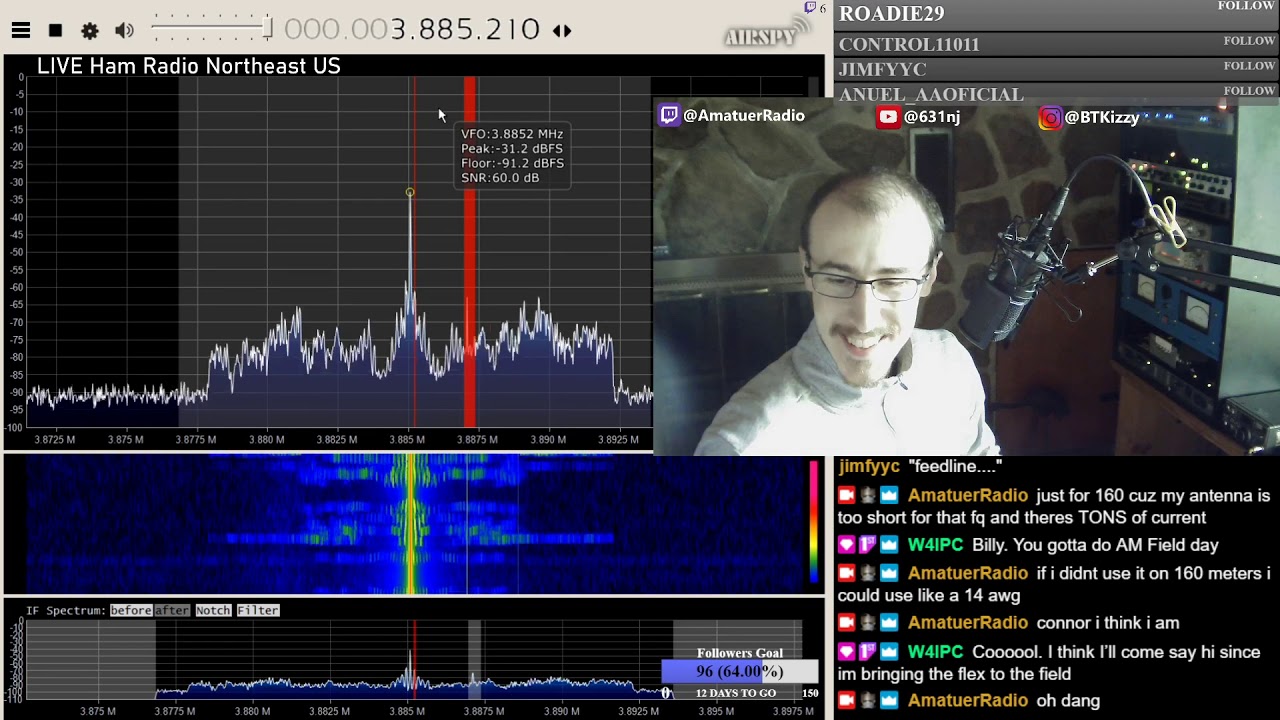
Task: Click the Instagram icon beside @BTKizzy
Action: point(1050,118)
